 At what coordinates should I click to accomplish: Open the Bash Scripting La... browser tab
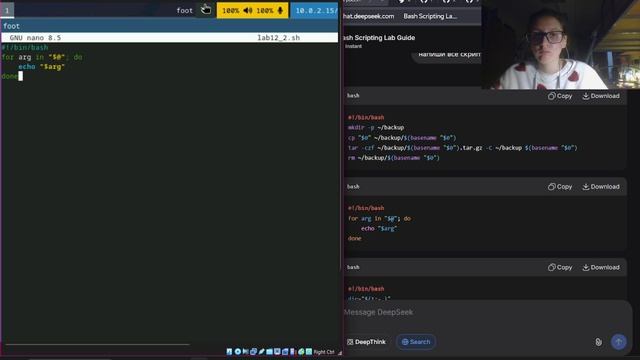click(430, 16)
